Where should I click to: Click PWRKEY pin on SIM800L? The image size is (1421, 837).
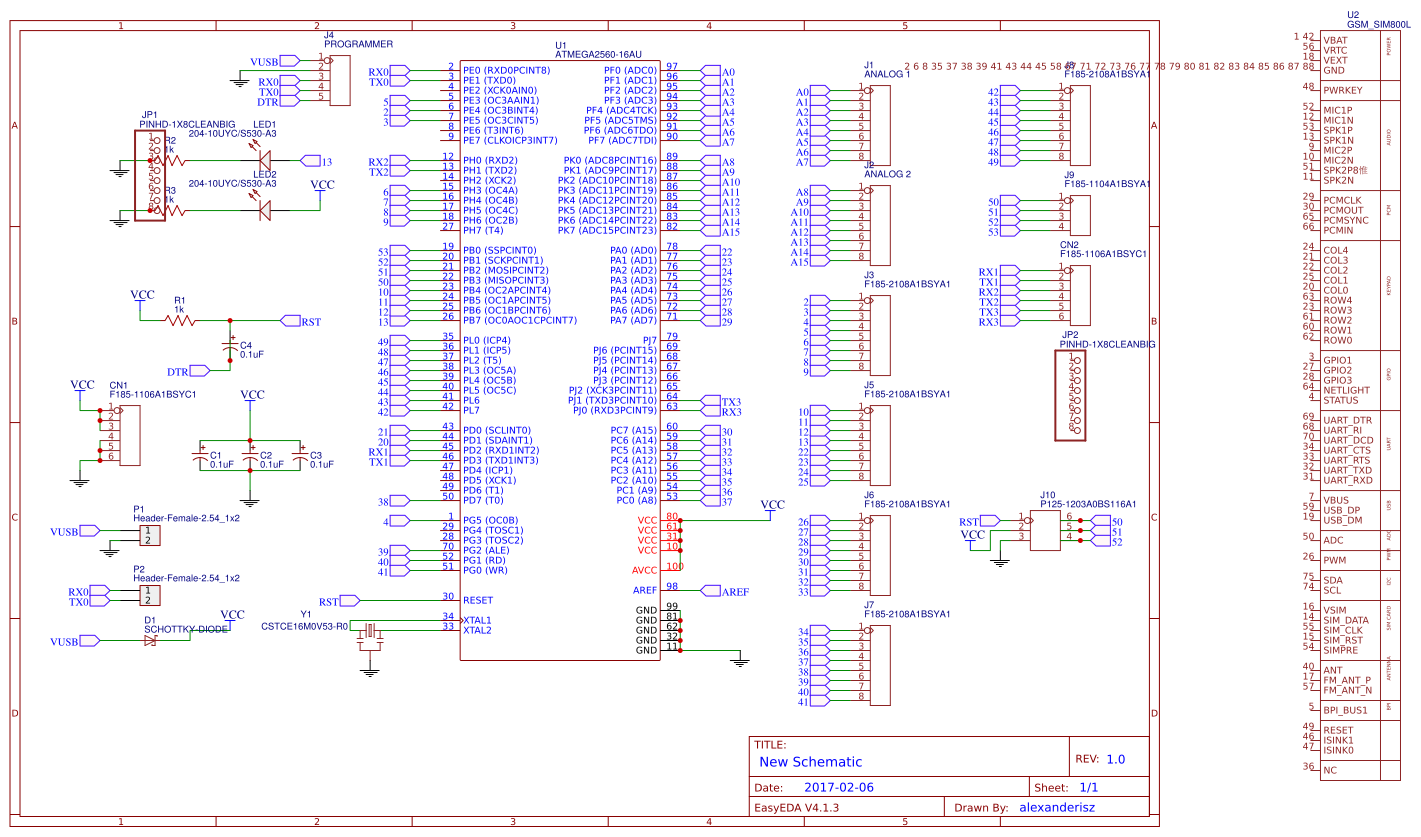[x=1345, y=90]
